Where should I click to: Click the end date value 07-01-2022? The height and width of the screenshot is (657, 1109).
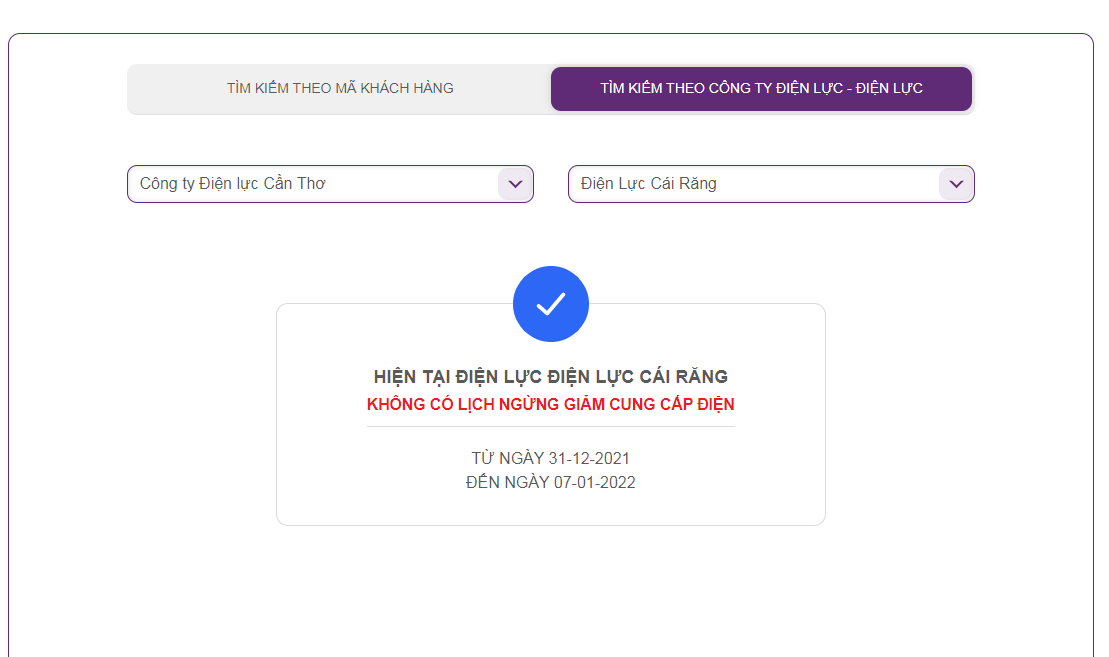coord(594,482)
